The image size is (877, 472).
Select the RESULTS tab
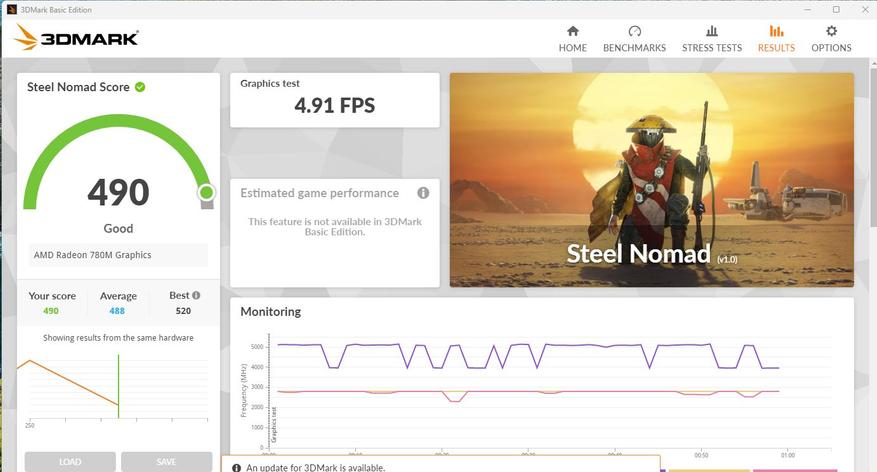tap(776, 39)
